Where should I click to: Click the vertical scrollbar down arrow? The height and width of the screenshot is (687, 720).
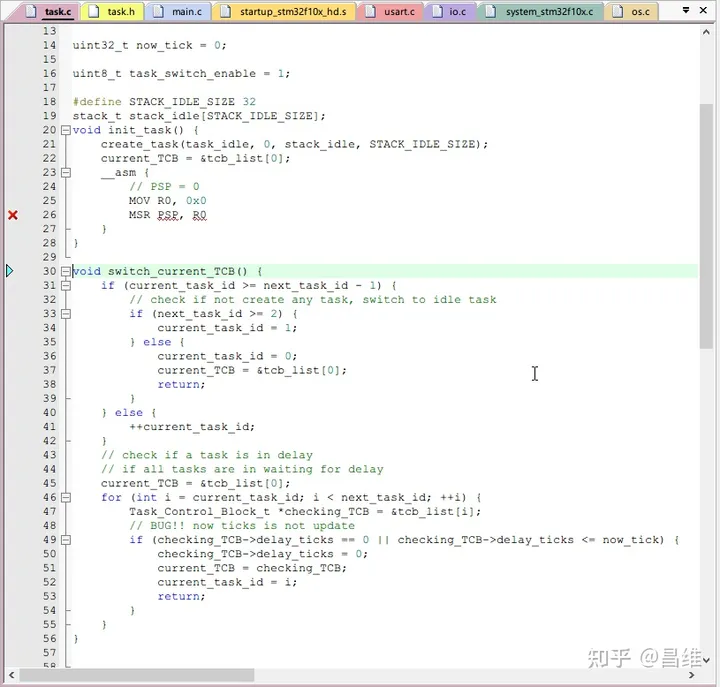coord(706,660)
